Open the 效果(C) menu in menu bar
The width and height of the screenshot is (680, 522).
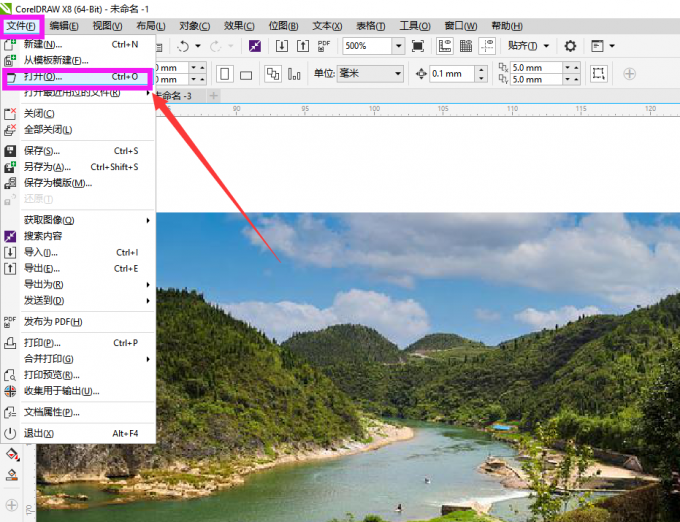click(240, 26)
